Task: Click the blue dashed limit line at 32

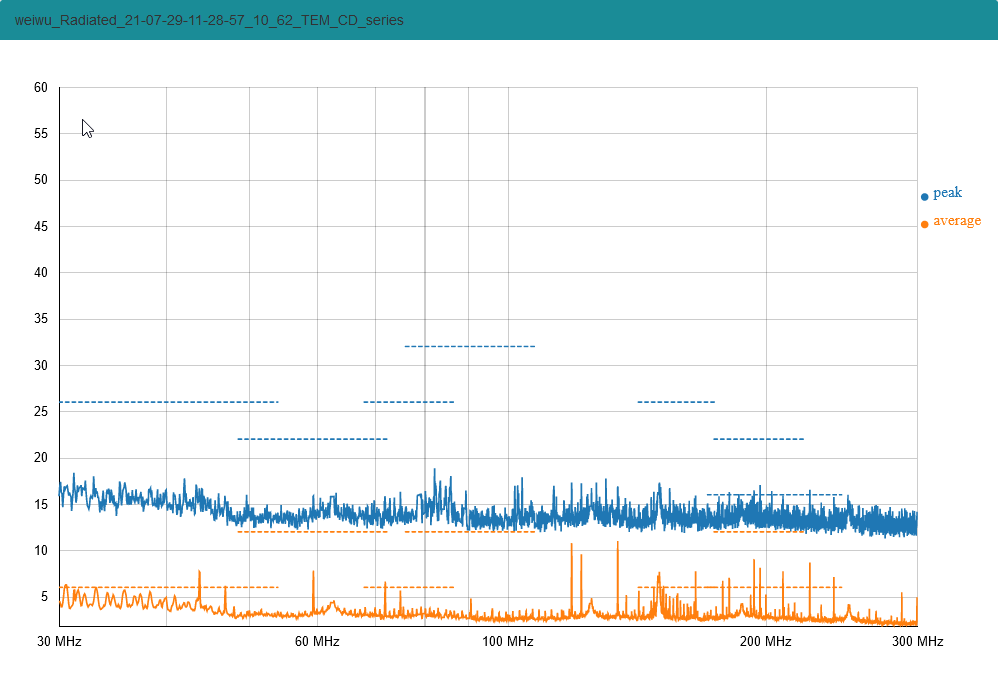Action: [x=470, y=346]
